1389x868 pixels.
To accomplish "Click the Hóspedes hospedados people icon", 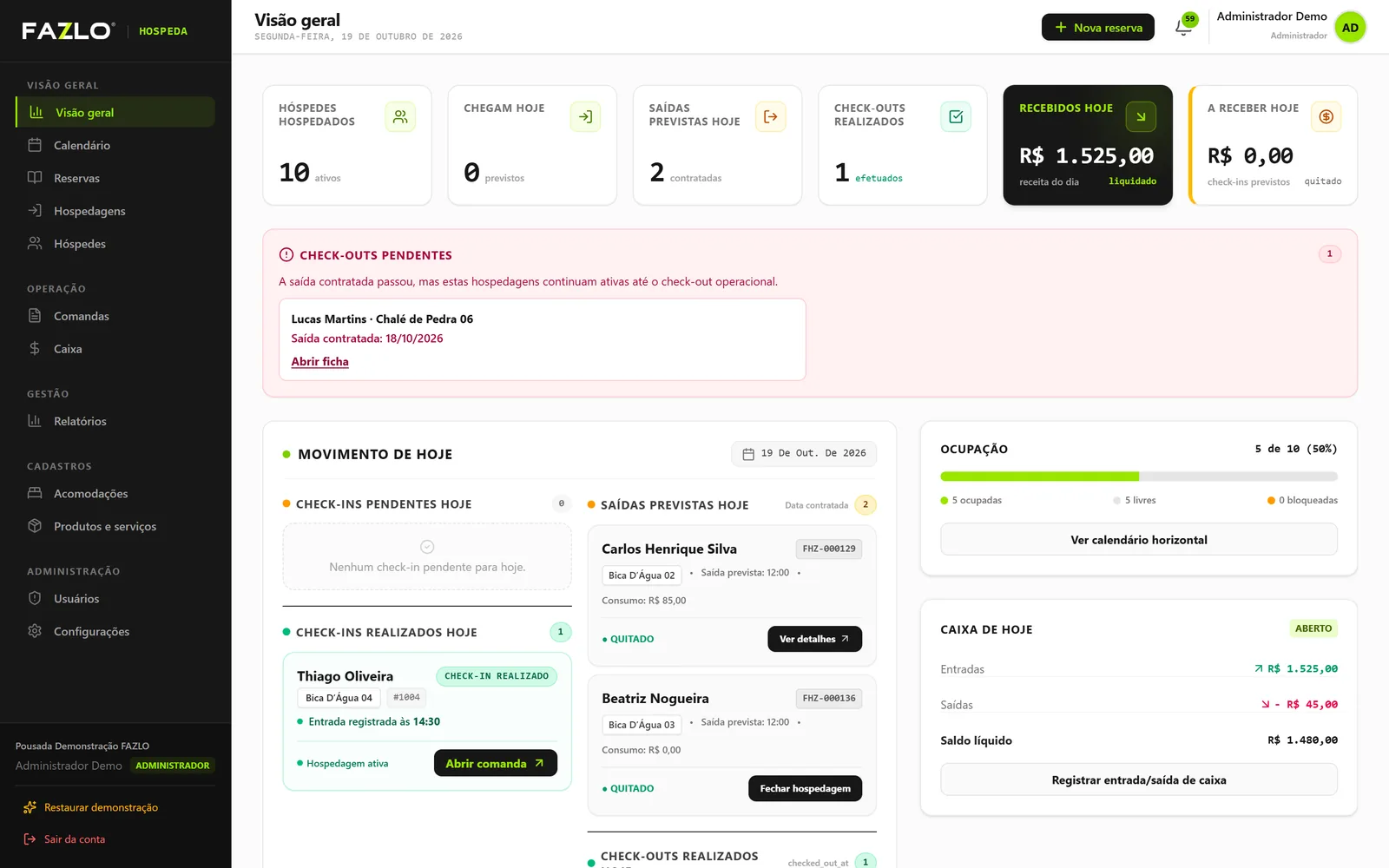I will (400, 116).
